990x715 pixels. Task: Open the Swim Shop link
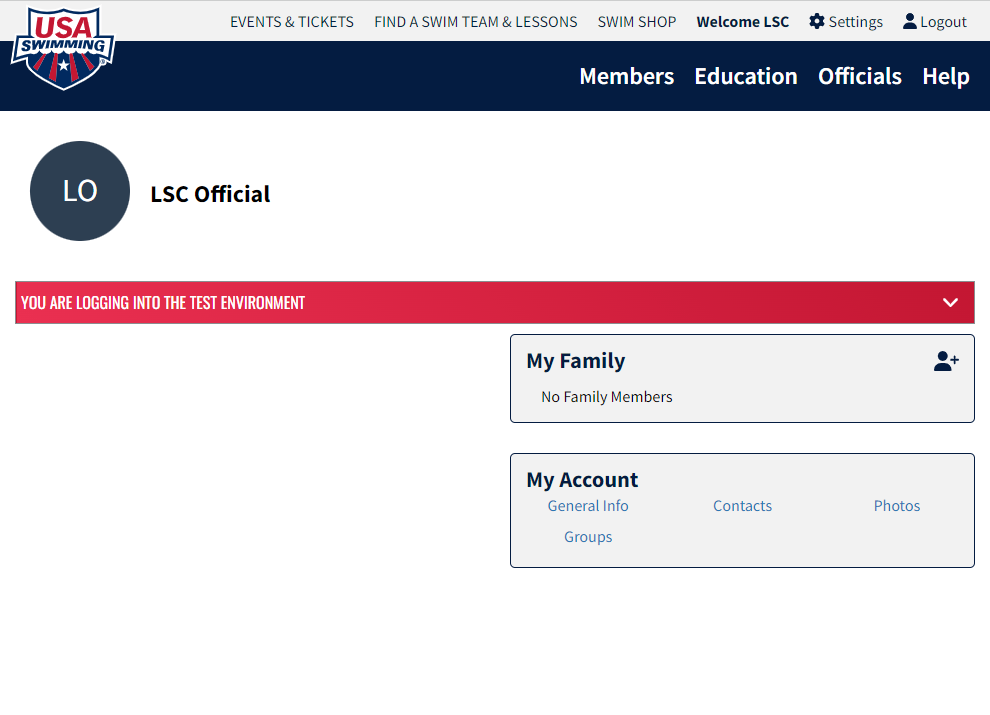(636, 22)
